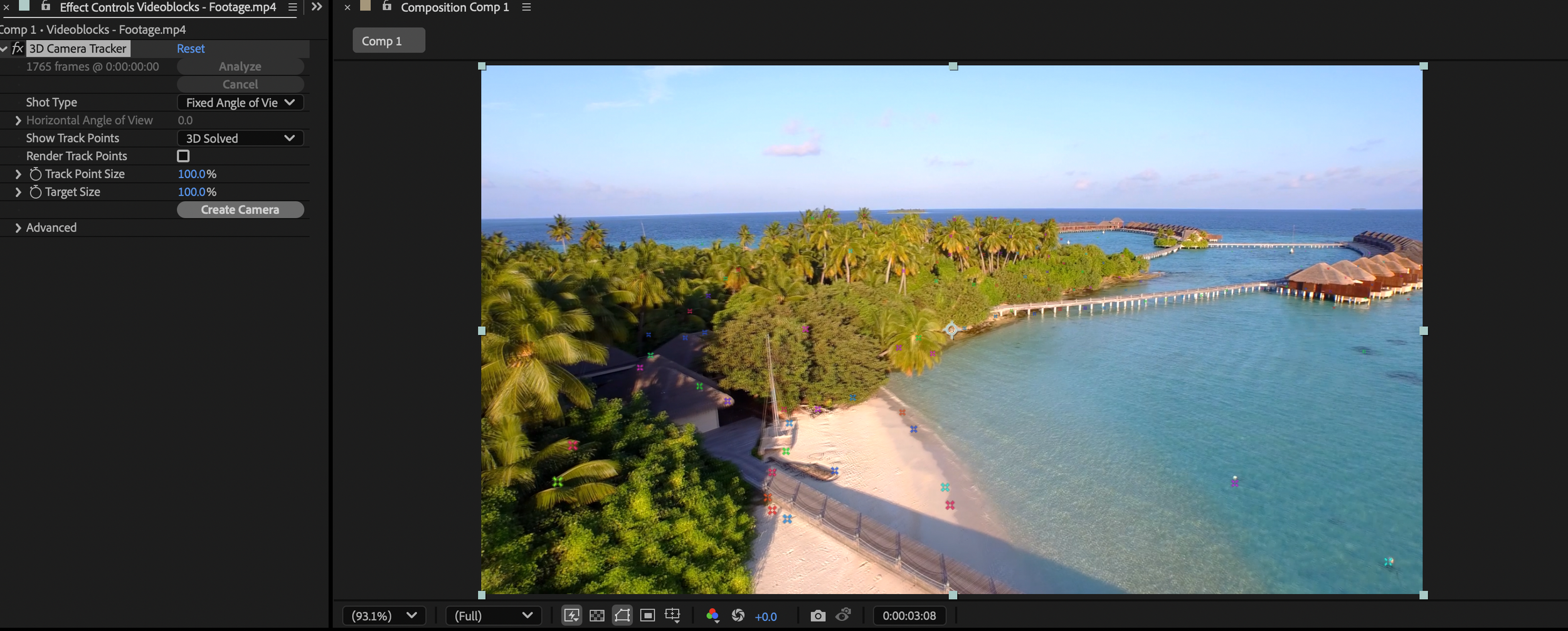This screenshot has height=631, width=1568.
Task: Show channel and color management settings
Action: [712, 616]
